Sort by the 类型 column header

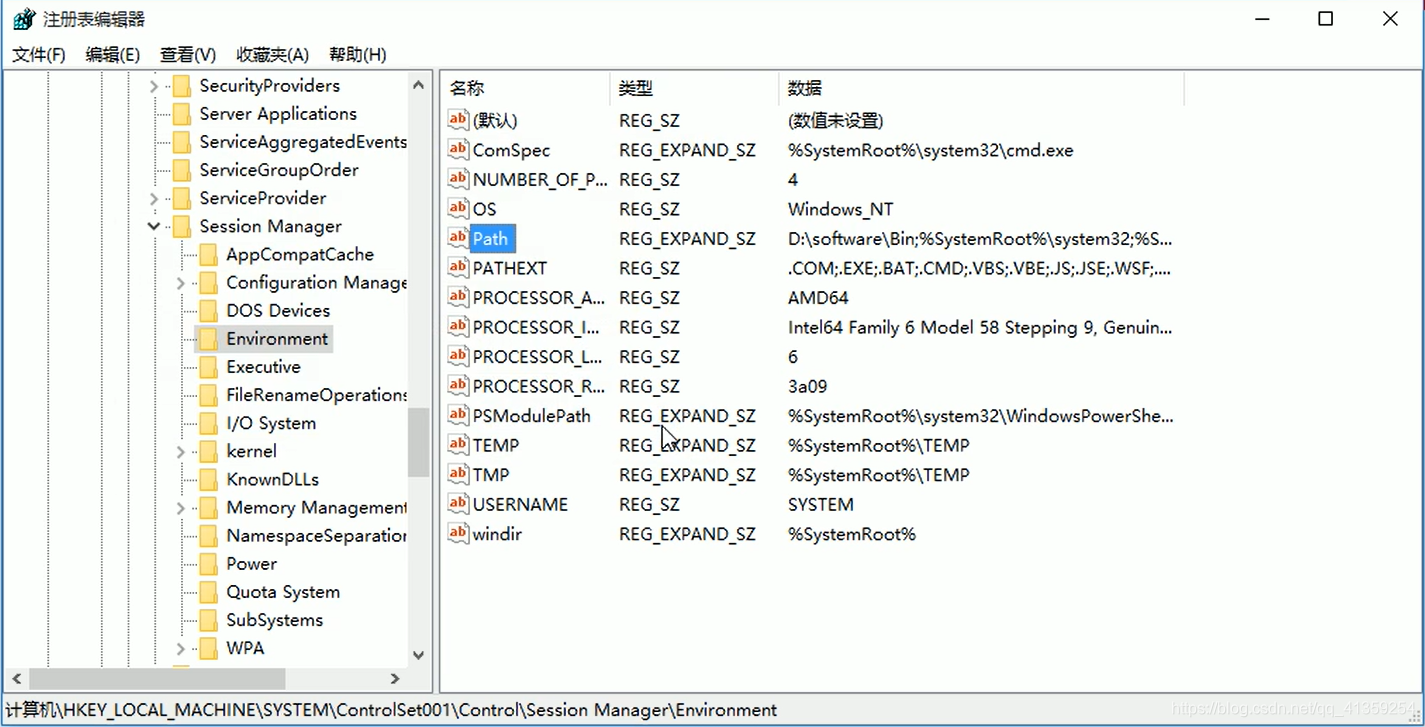pyautogui.click(x=694, y=88)
